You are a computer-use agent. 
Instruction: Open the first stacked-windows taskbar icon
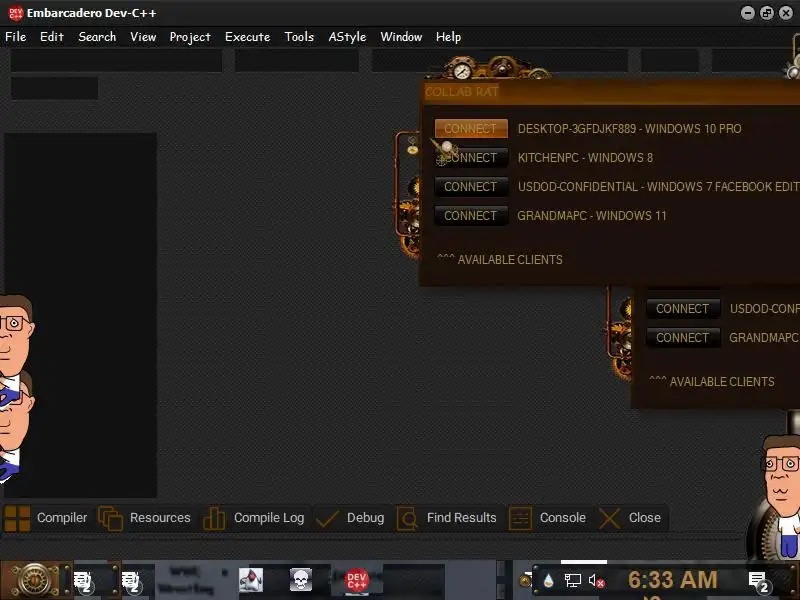(83, 581)
